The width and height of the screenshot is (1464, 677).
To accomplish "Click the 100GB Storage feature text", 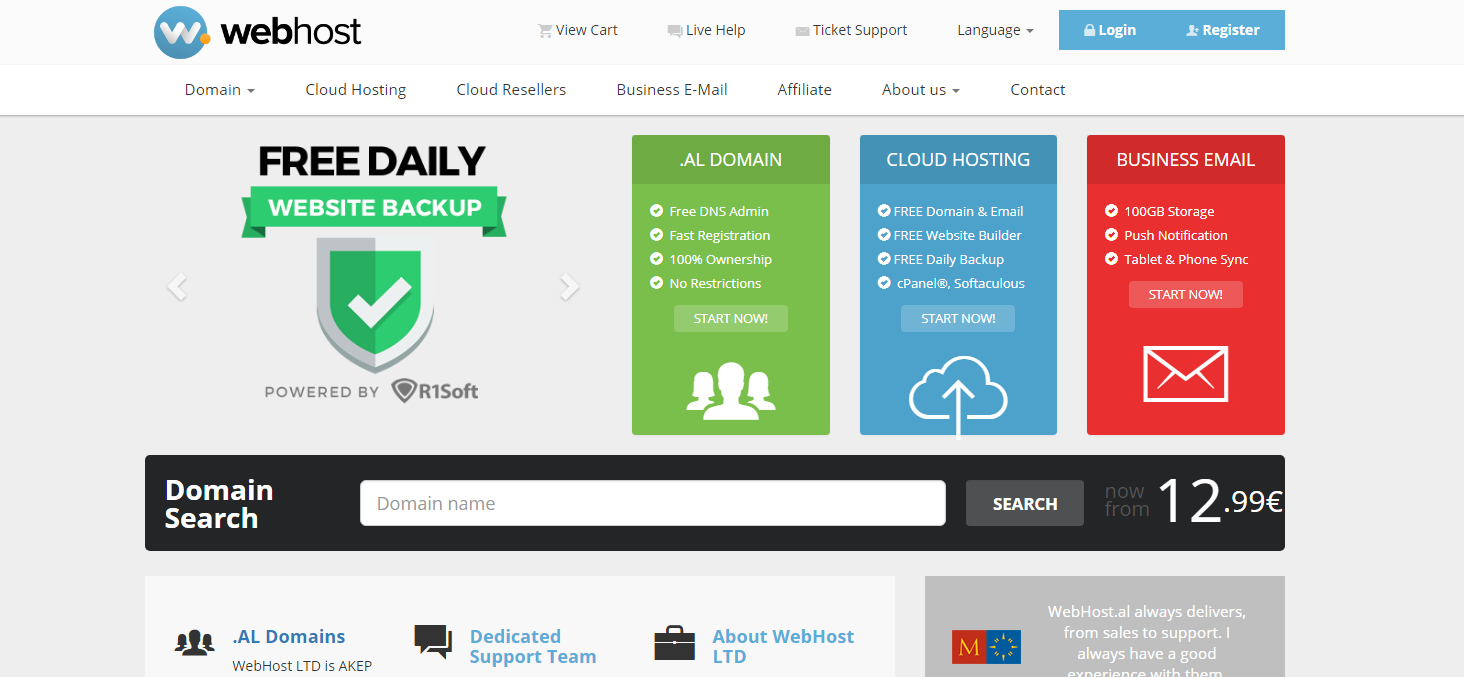I will 1169,211.
